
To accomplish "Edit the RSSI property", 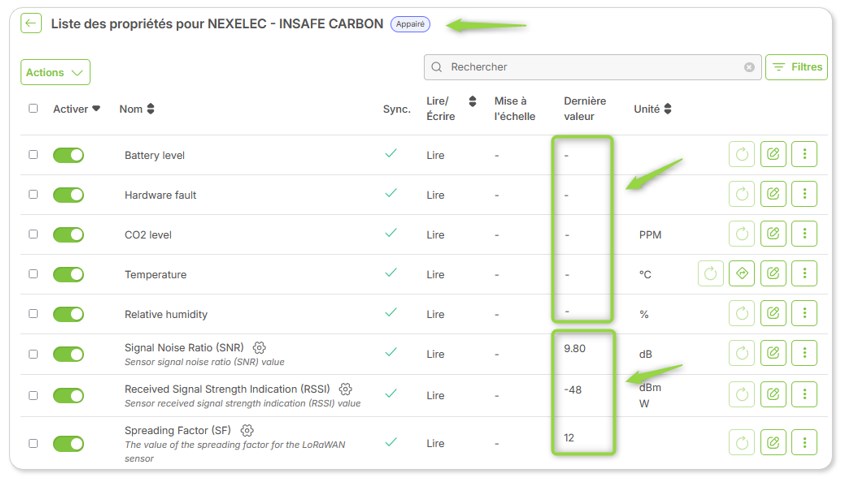I will point(773,394).
